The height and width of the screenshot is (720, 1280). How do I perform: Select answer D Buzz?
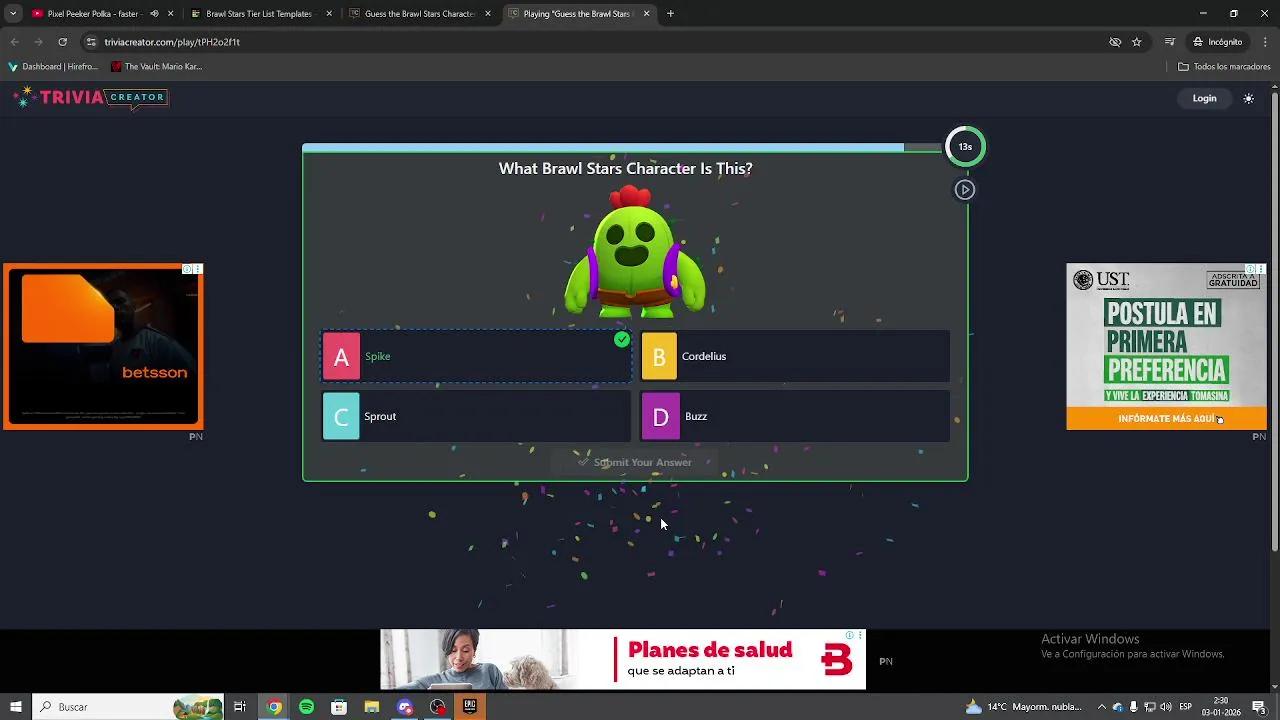point(794,416)
